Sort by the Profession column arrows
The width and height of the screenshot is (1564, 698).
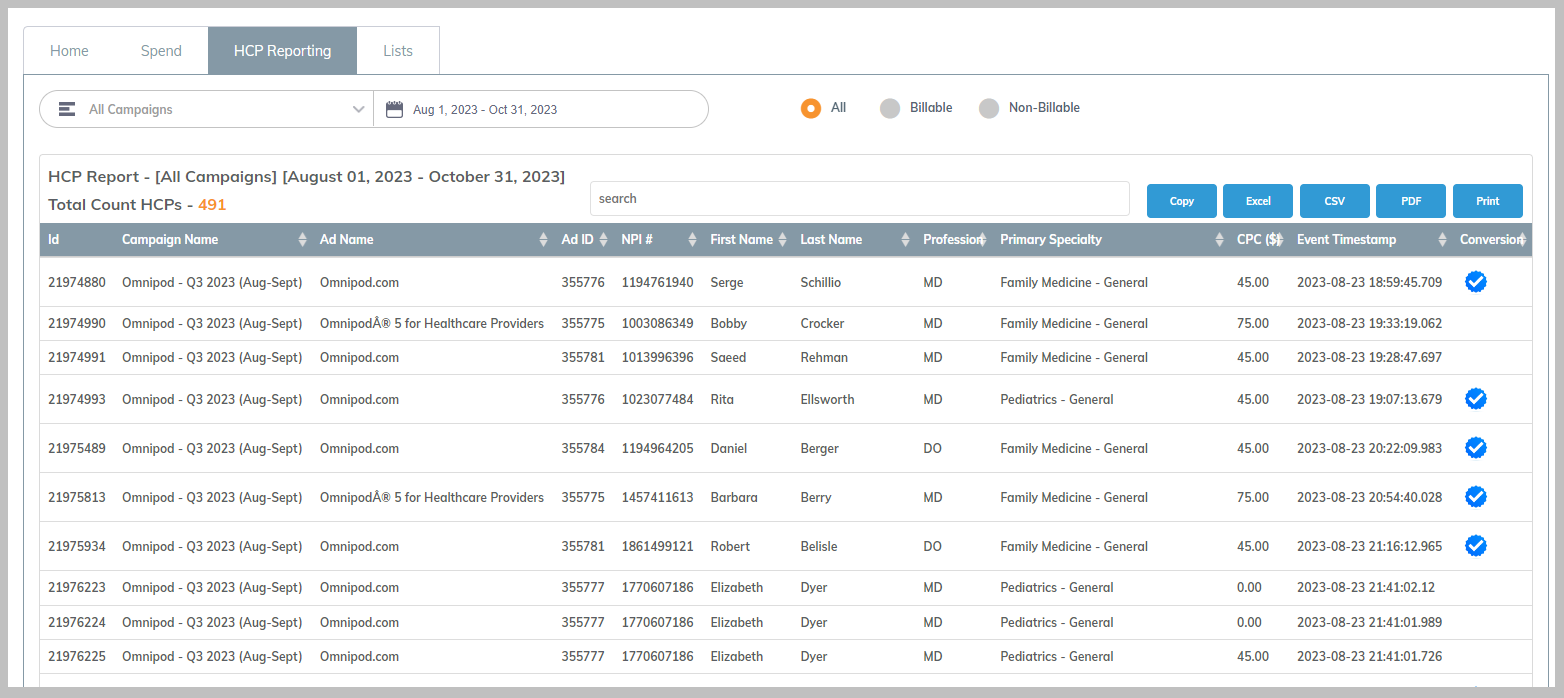point(982,240)
